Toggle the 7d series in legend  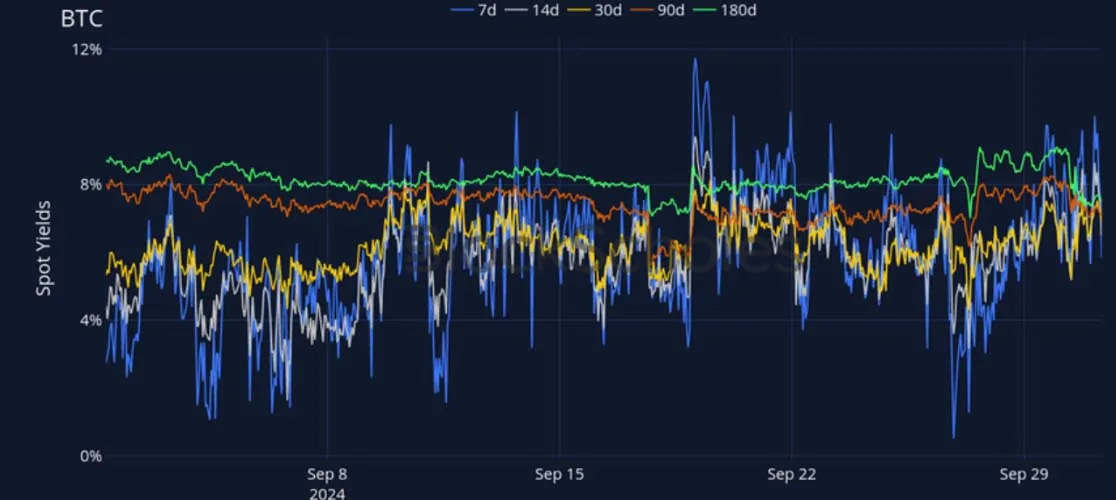click(474, 10)
